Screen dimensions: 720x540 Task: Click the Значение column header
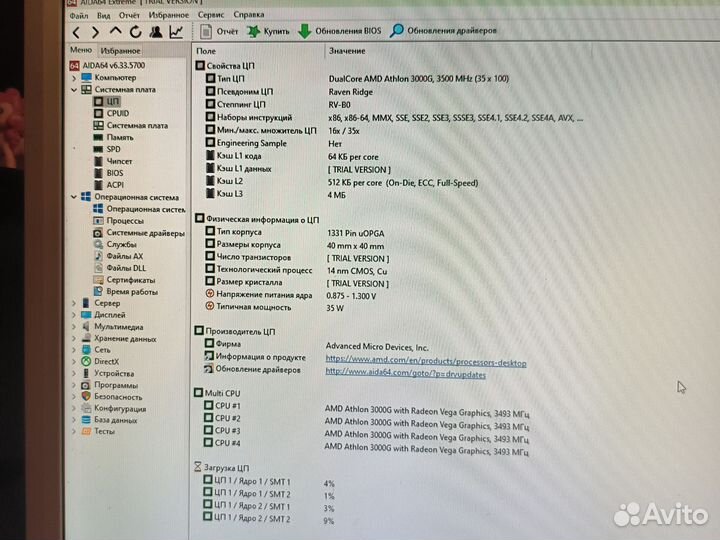click(346, 50)
